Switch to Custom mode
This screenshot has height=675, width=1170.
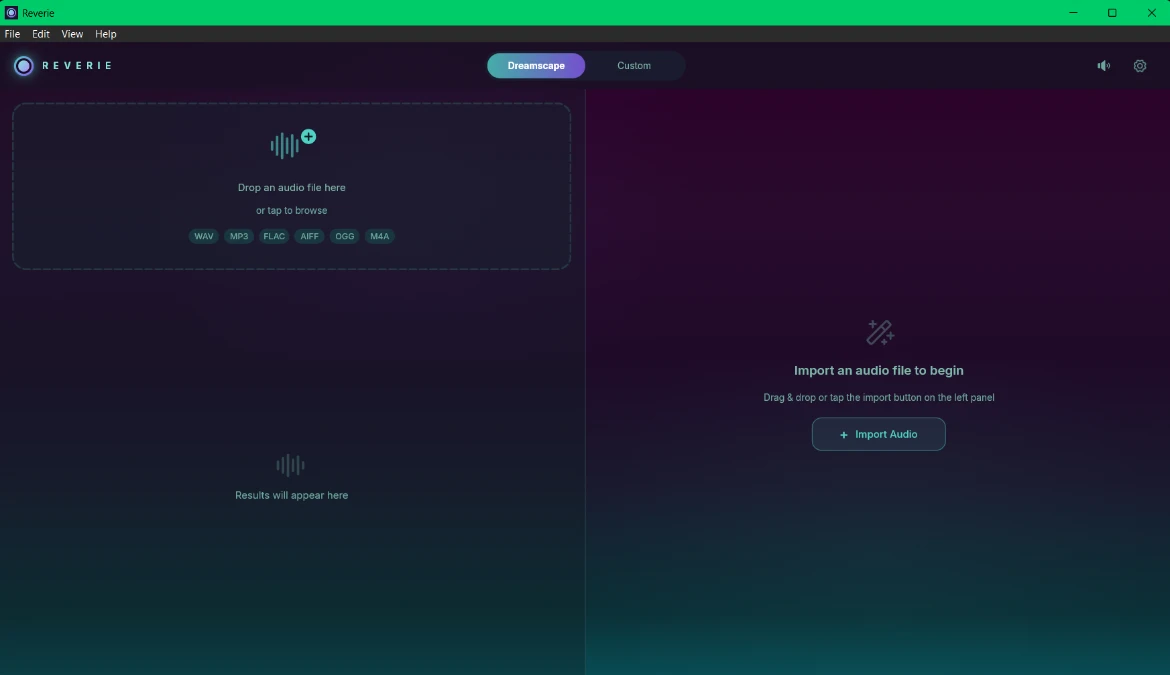coord(634,66)
